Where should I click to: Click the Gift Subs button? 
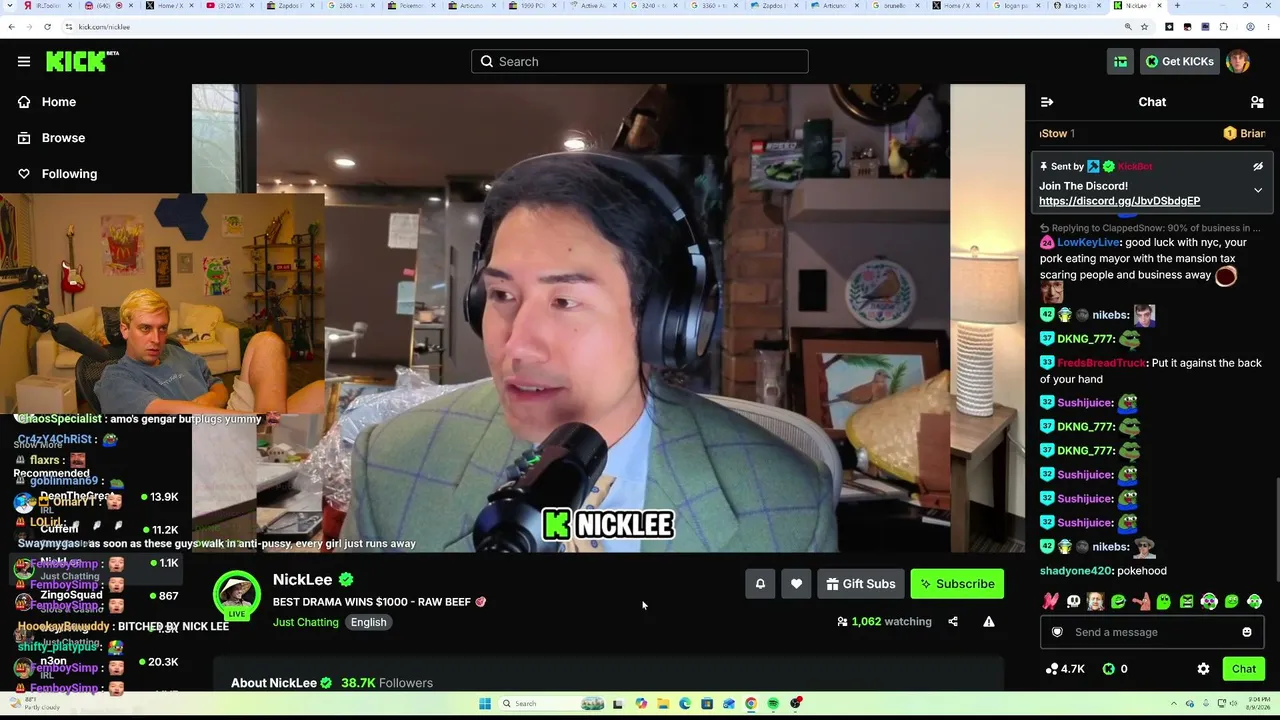[x=861, y=584]
